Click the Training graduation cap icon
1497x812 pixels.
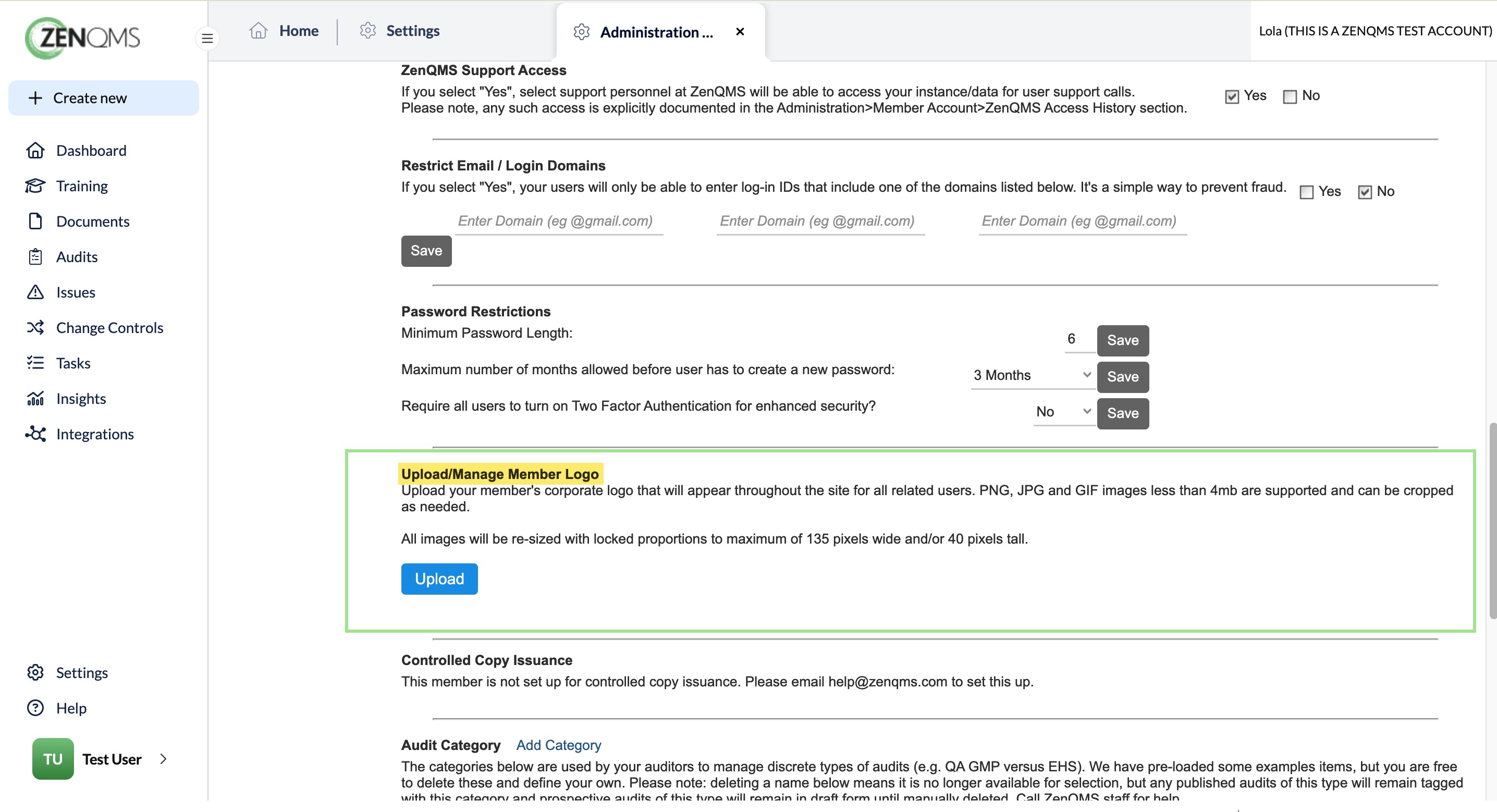point(35,186)
